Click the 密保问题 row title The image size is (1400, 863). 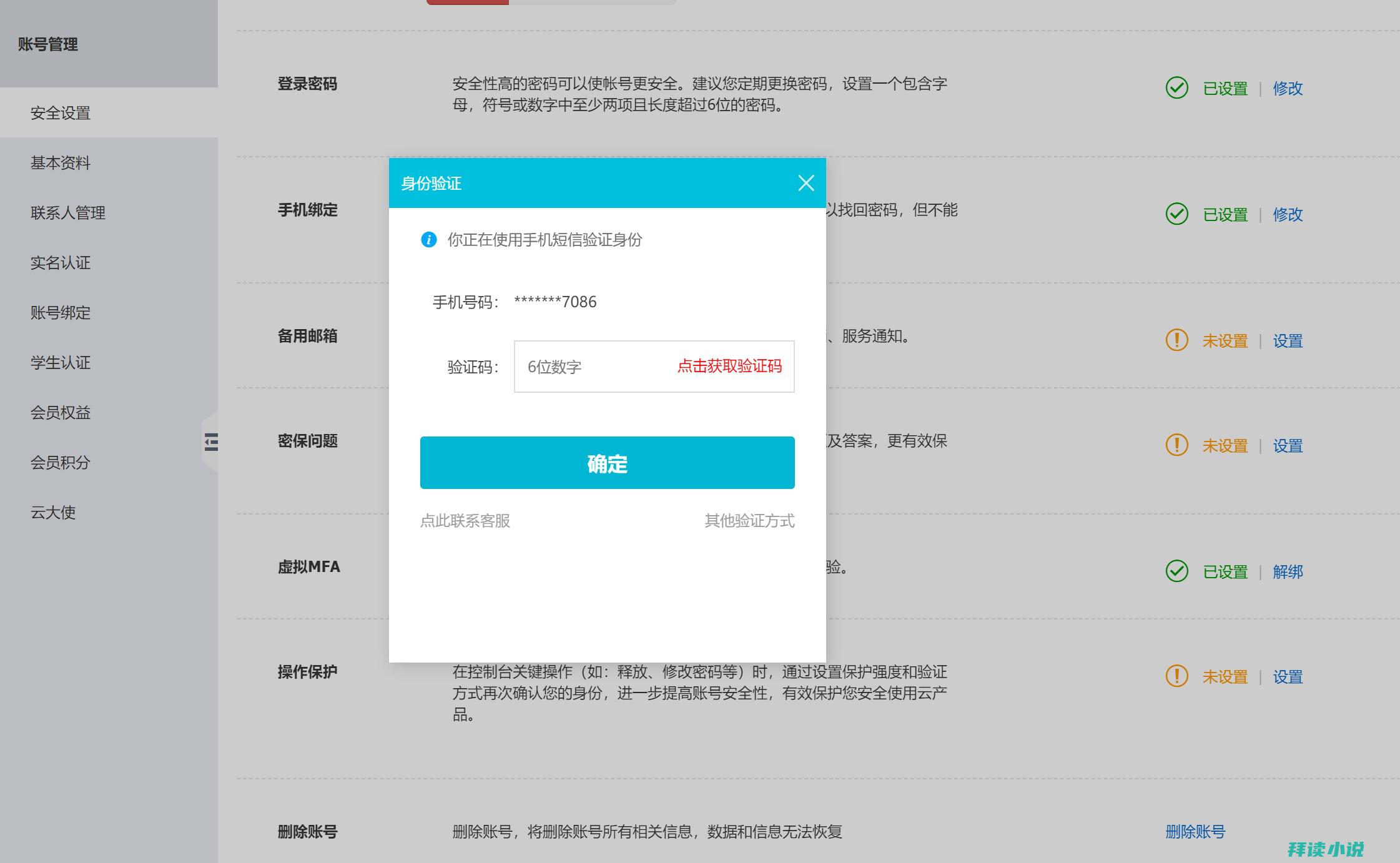pyautogui.click(x=307, y=441)
